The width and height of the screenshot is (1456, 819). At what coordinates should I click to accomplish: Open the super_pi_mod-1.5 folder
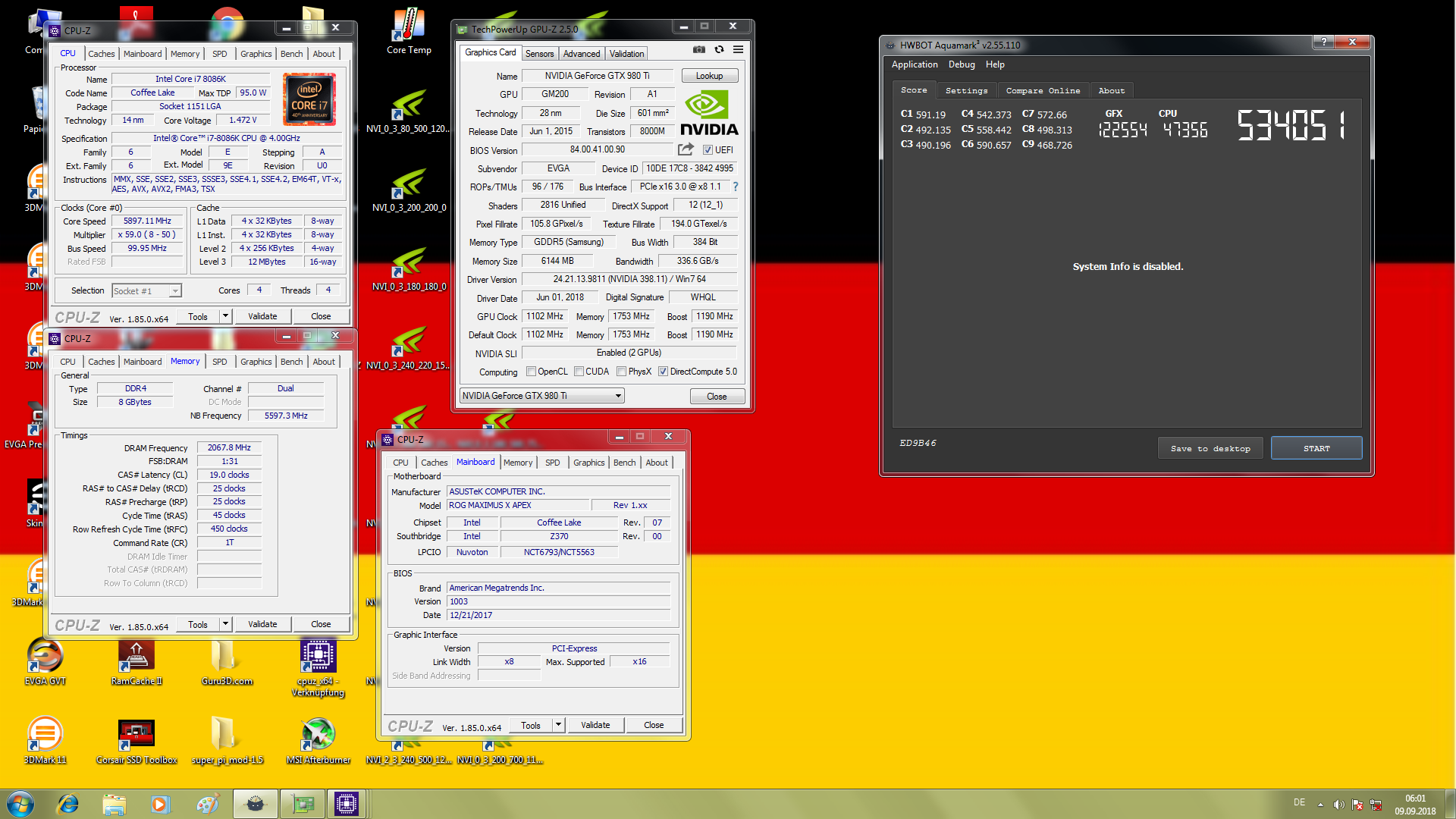click(x=227, y=739)
